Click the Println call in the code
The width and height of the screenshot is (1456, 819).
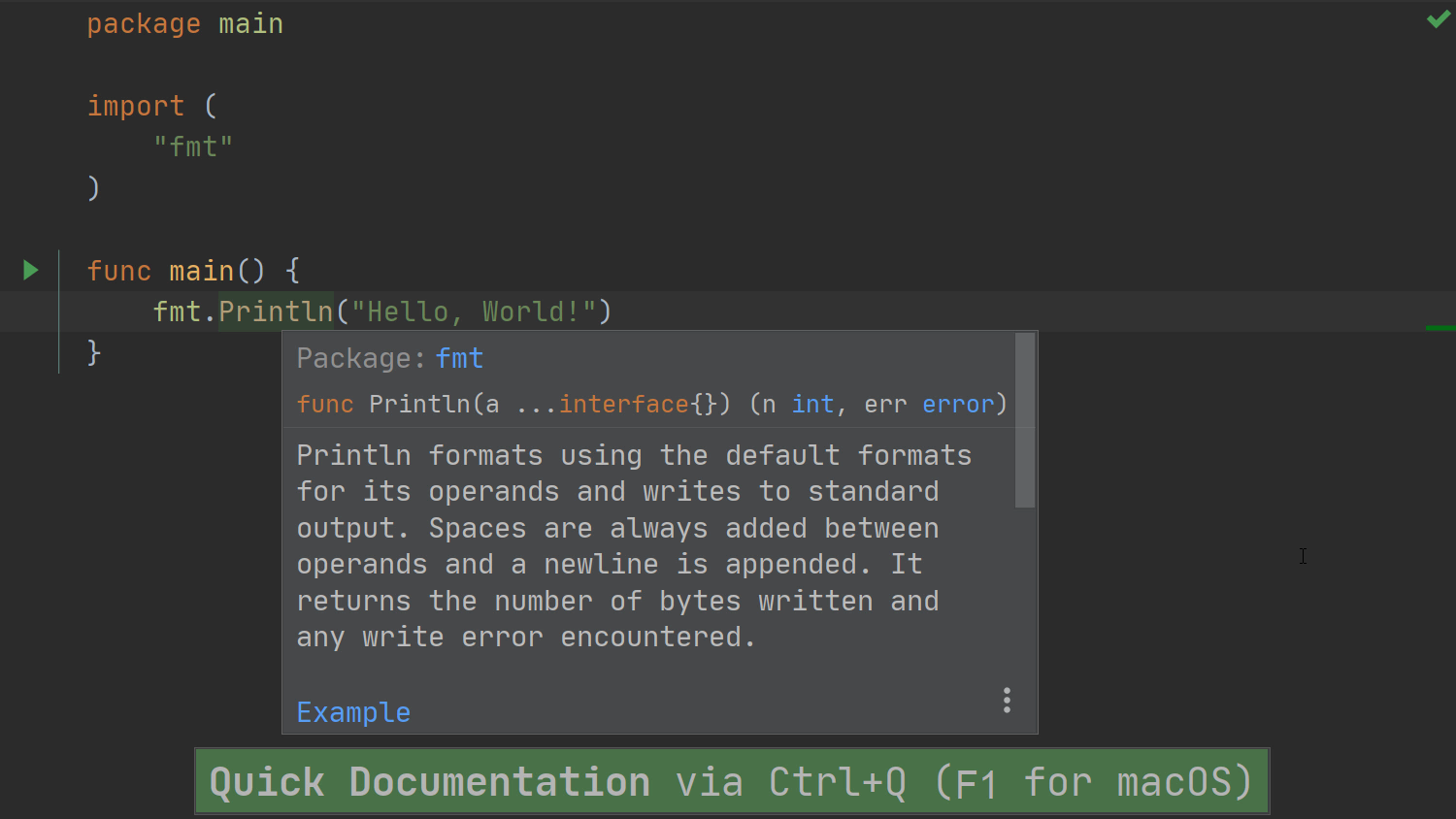pyautogui.click(x=276, y=311)
